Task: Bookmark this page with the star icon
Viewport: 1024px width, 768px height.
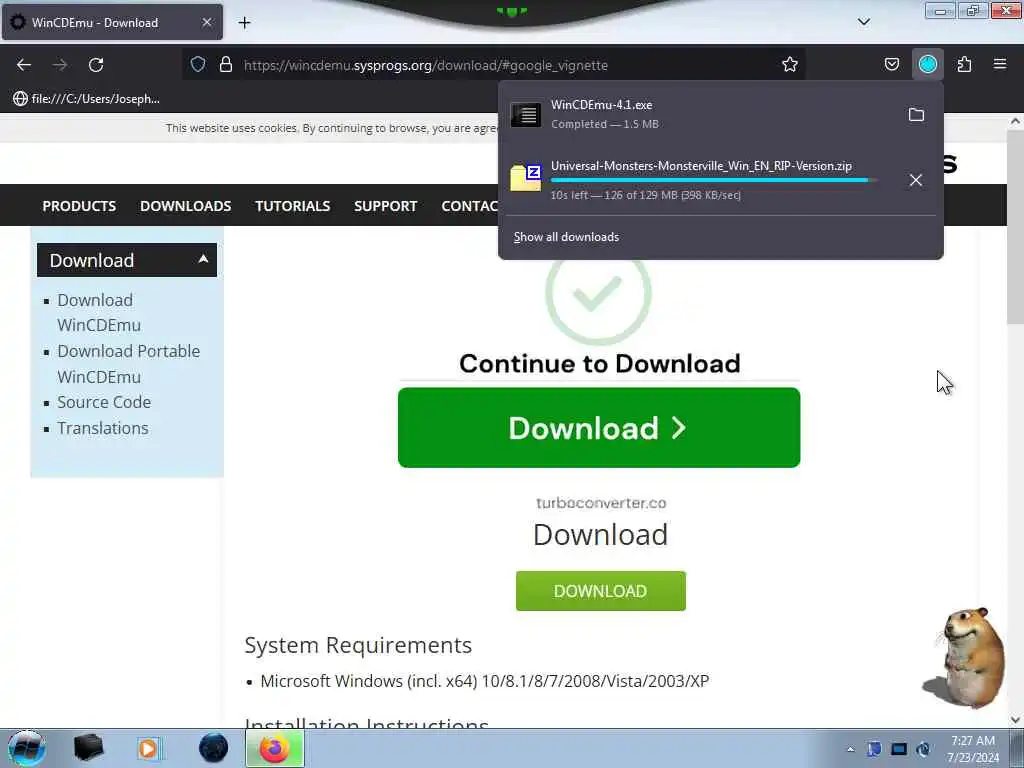Action: [790, 64]
